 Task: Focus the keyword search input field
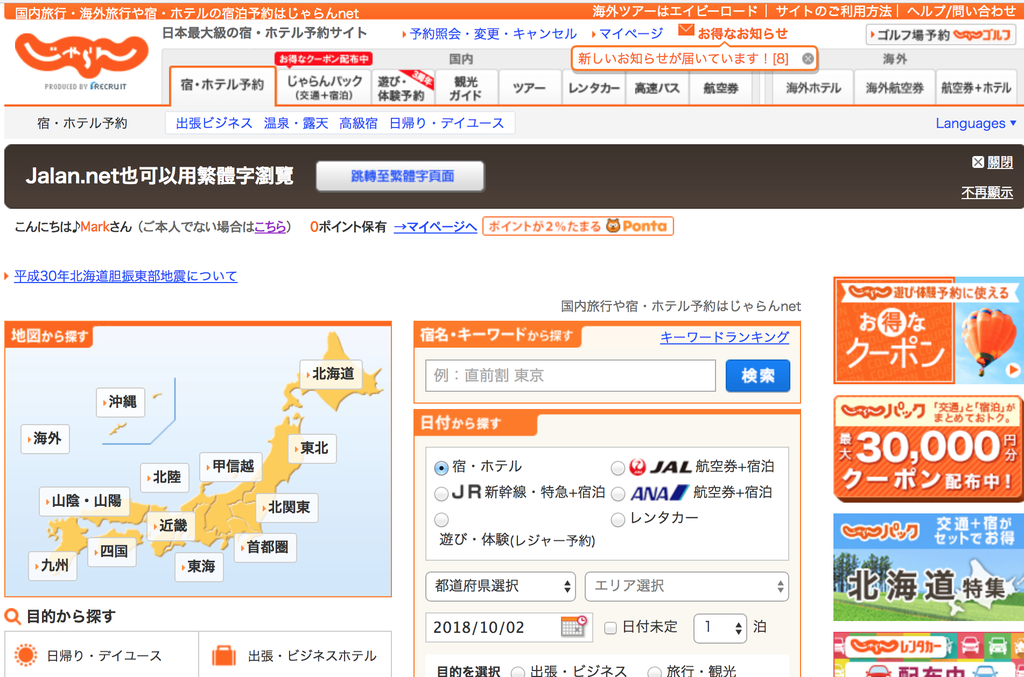point(570,375)
